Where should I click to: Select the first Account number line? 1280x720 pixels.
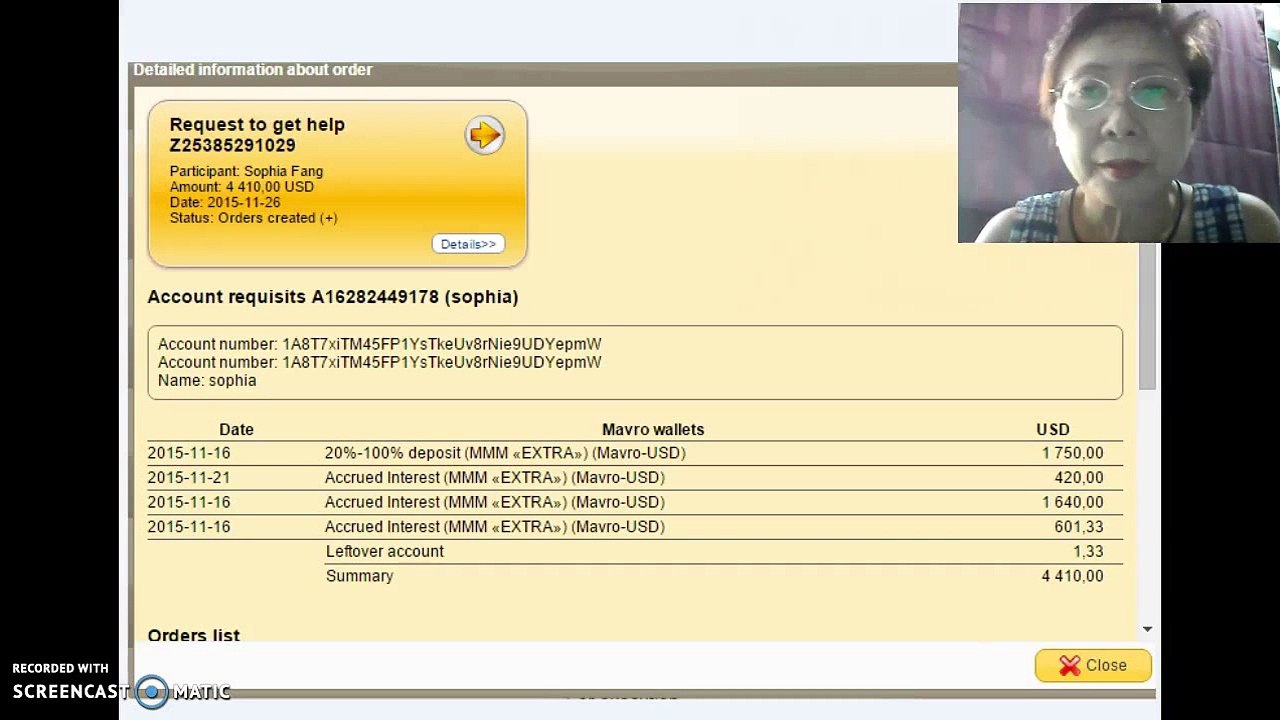(x=380, y=344)
